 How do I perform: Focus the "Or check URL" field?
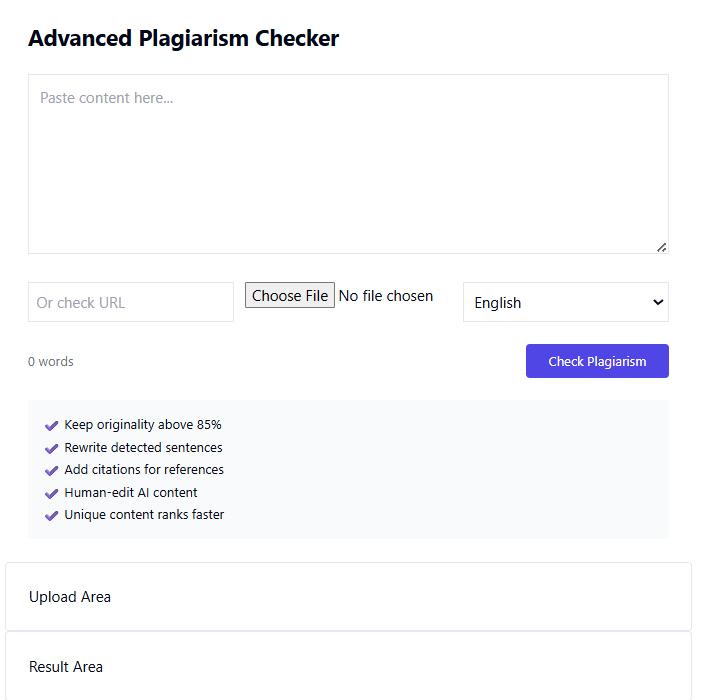point(131,302)
